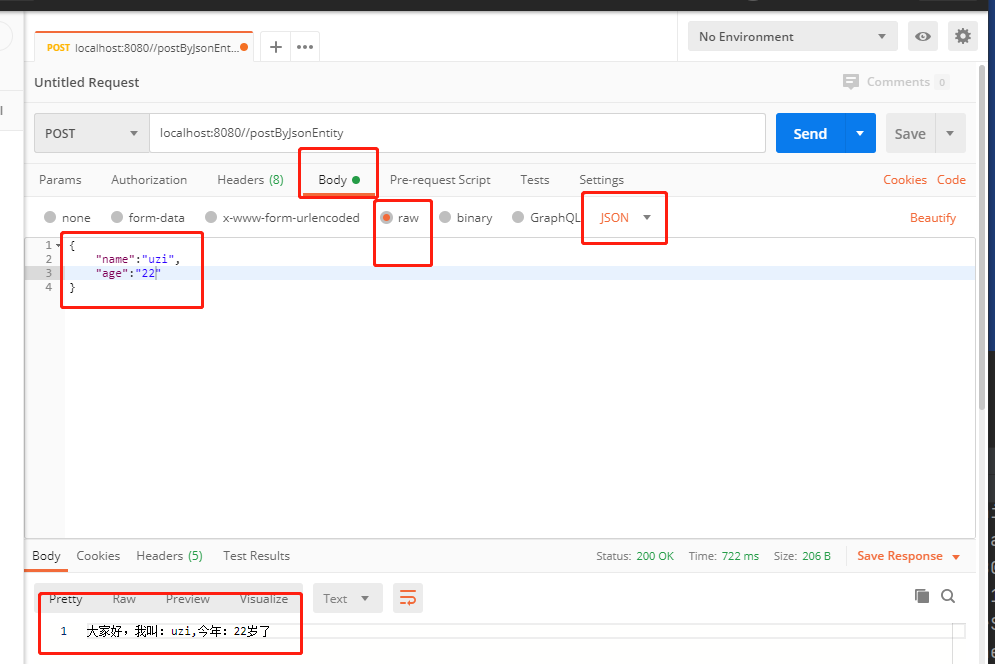
Task: Click the Untitled Request title
Action: tap(86, 82)
